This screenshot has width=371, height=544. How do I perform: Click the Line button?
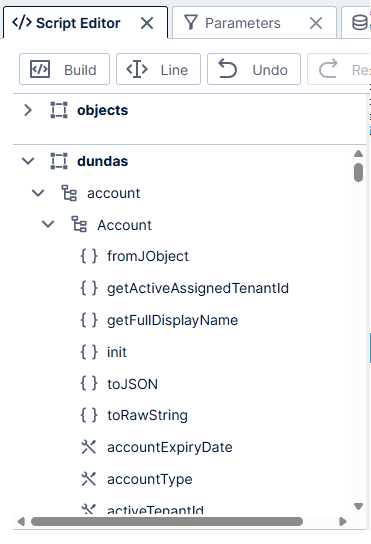(x=158, y=69)
